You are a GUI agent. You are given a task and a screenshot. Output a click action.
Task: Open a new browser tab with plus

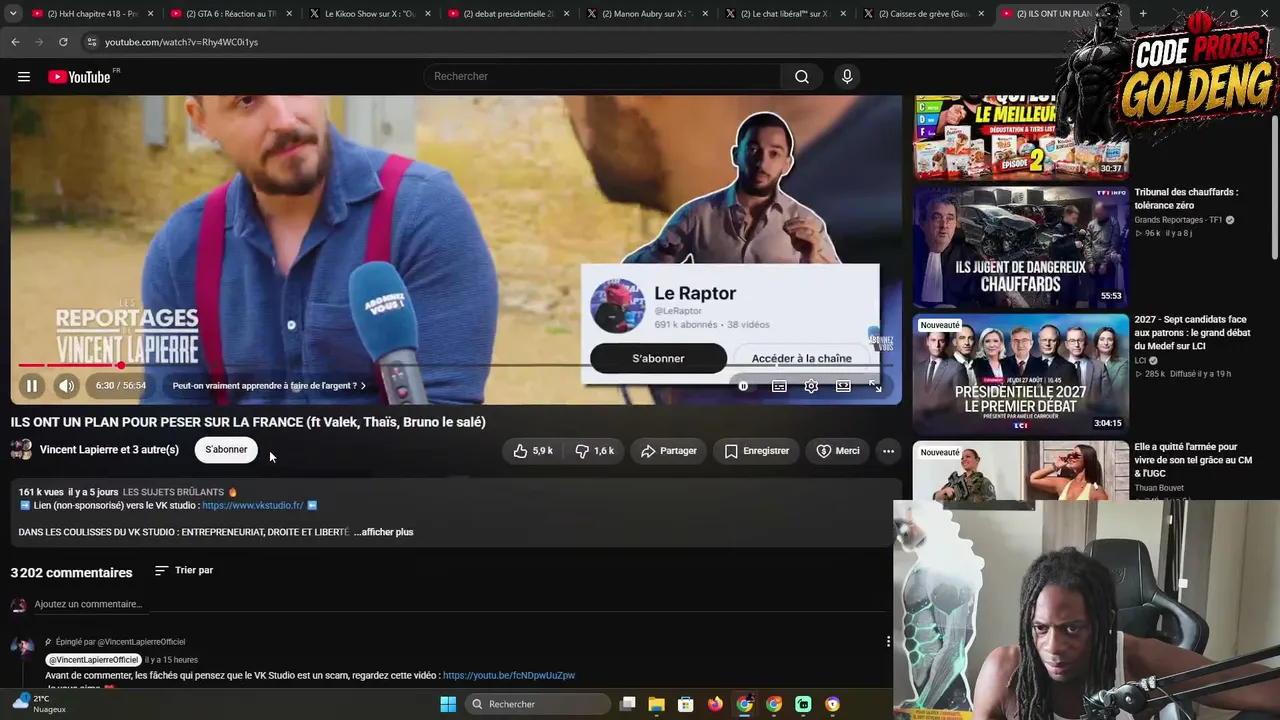point(1143,14)
